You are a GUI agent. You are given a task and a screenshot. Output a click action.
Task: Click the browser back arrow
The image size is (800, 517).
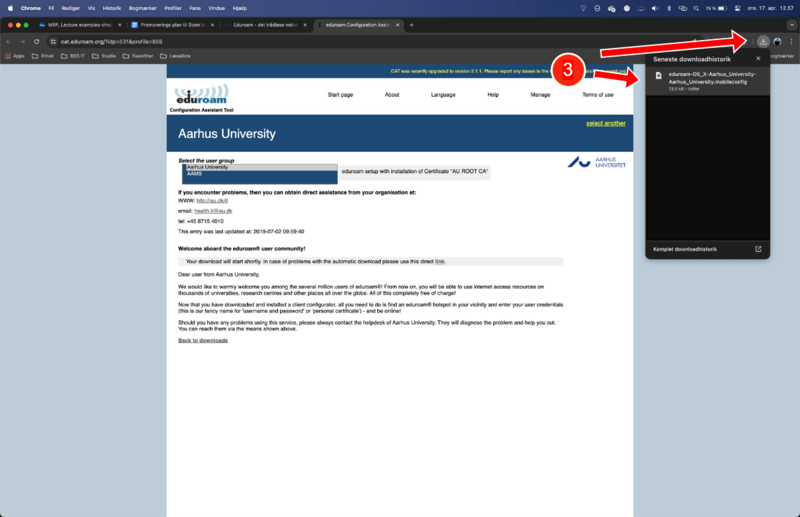click(9, 41)
